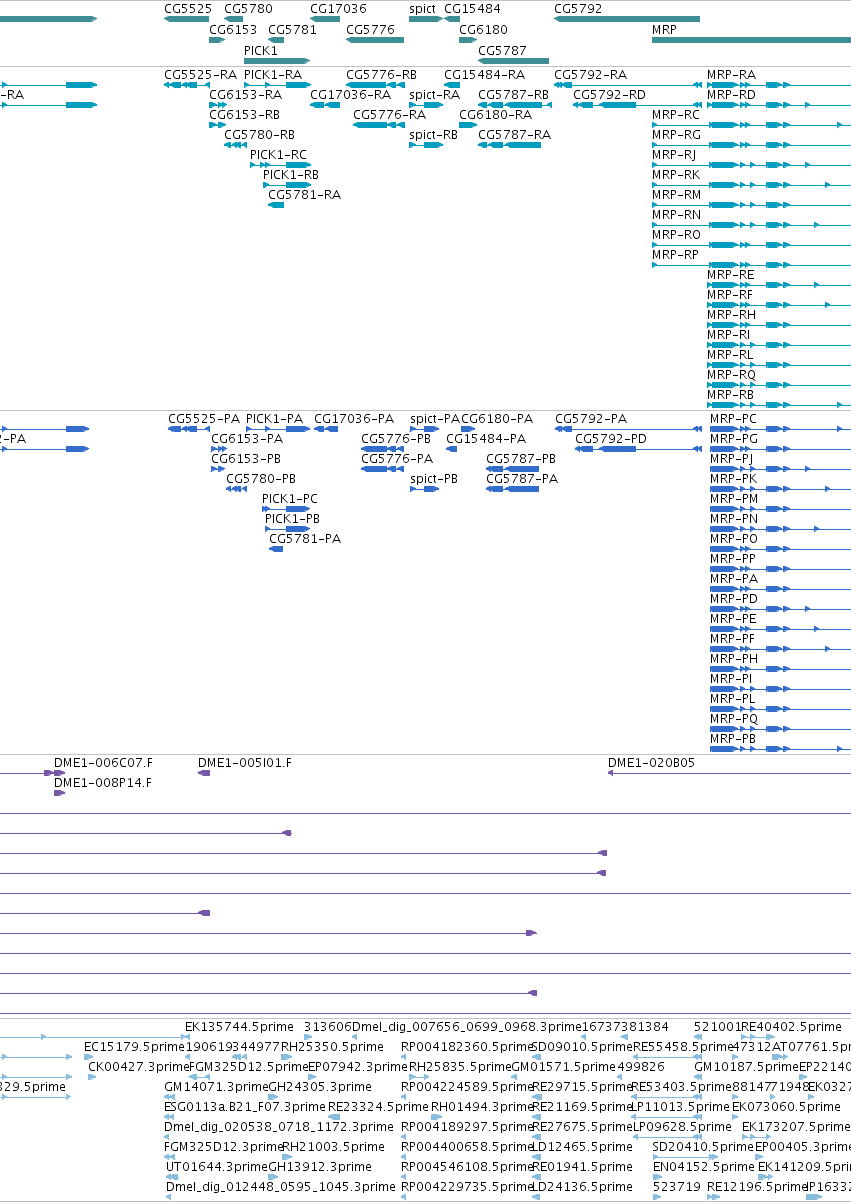Viewport: 851px width, 1202px height.
Task: Select protein CG17036-PA
Action: pyautogui.click(x=354, y=419)
